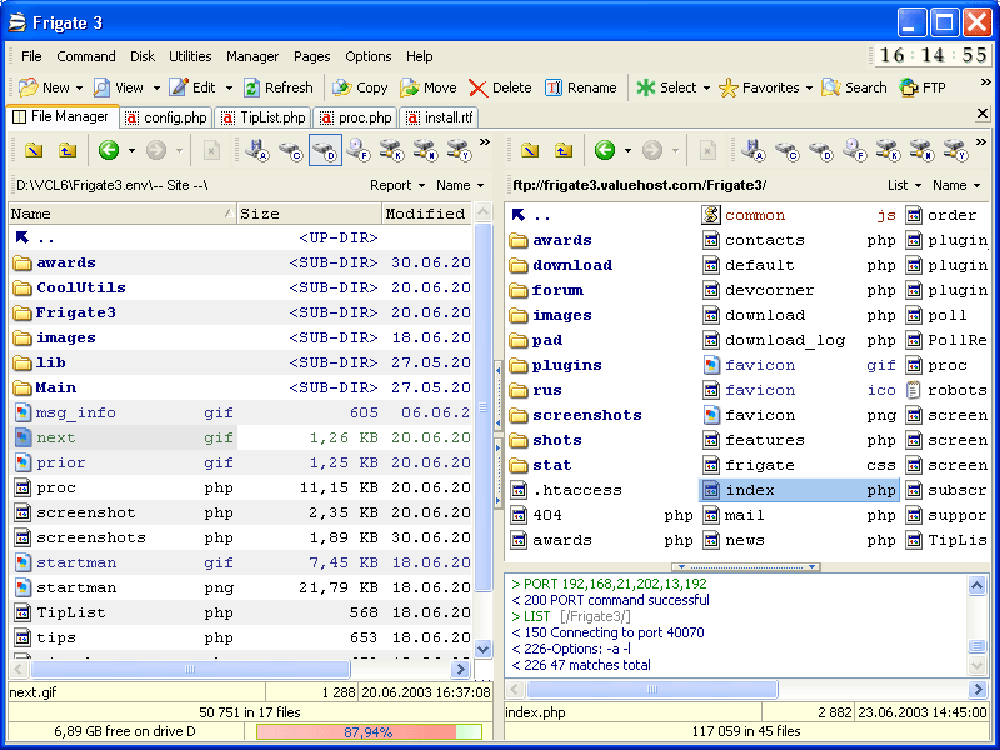Close the current page tab with X
The image size is (1000, 750).
(x=983, y=114)
